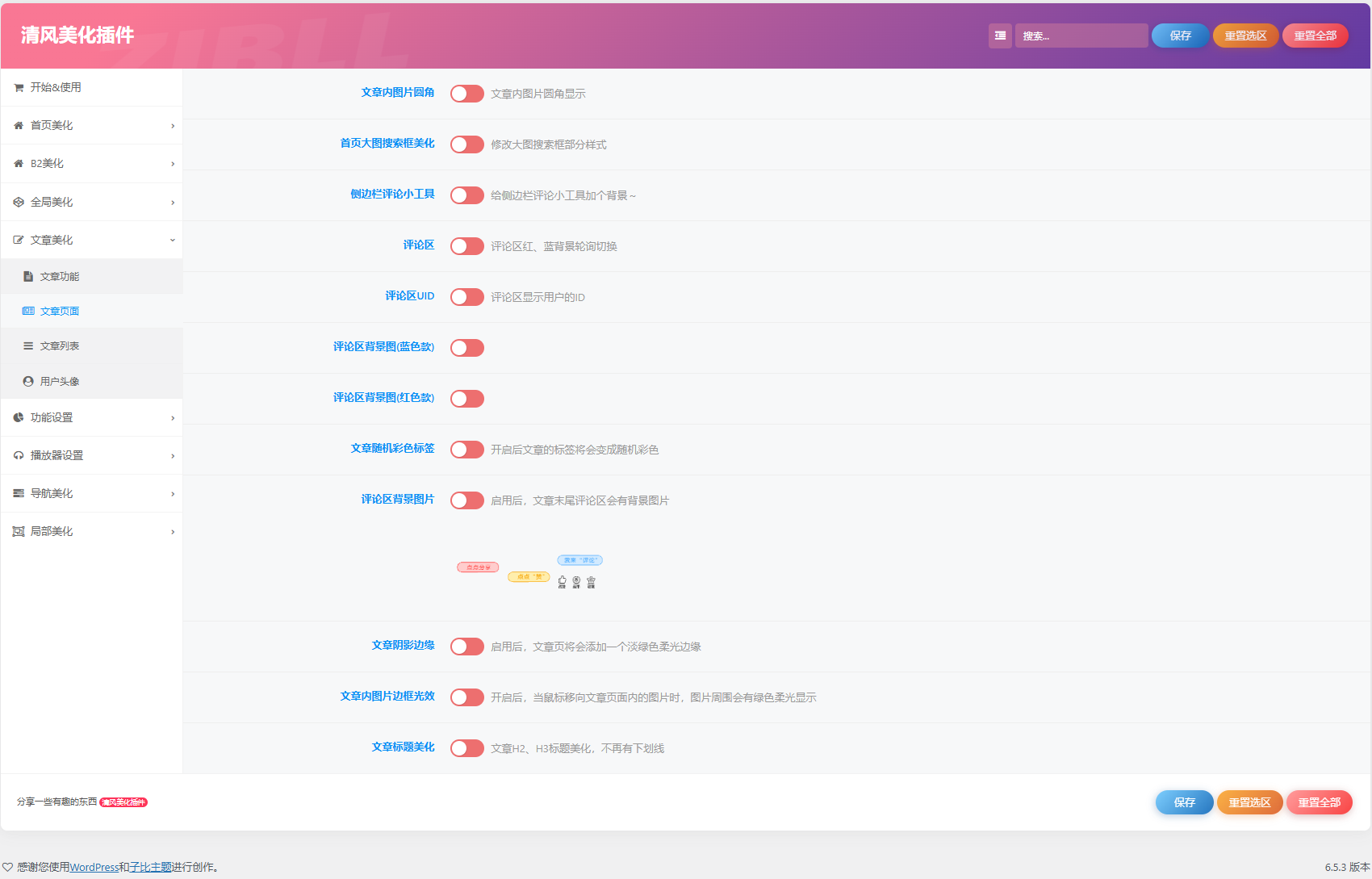
Task: Click the home icon next to 首页美化
Action: point(19,126)
